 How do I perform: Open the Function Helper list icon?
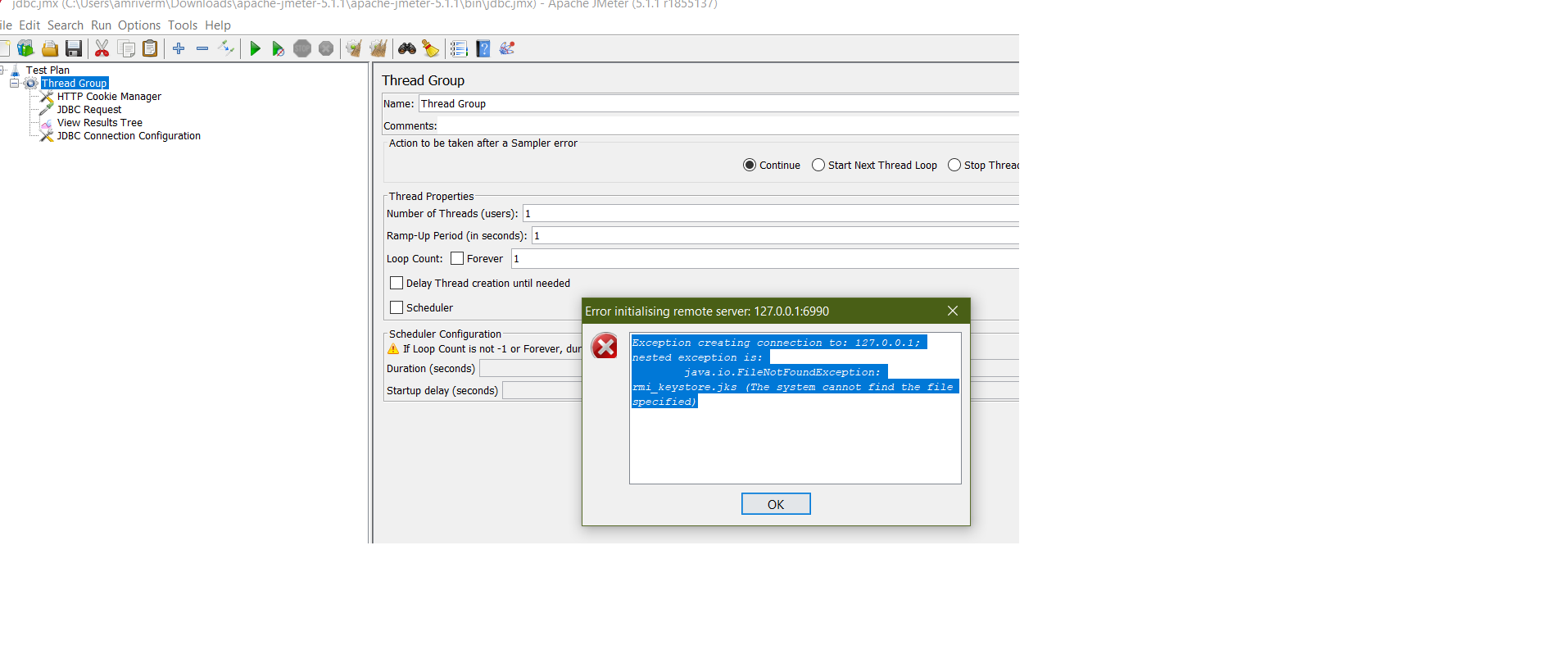coord(459,49)
